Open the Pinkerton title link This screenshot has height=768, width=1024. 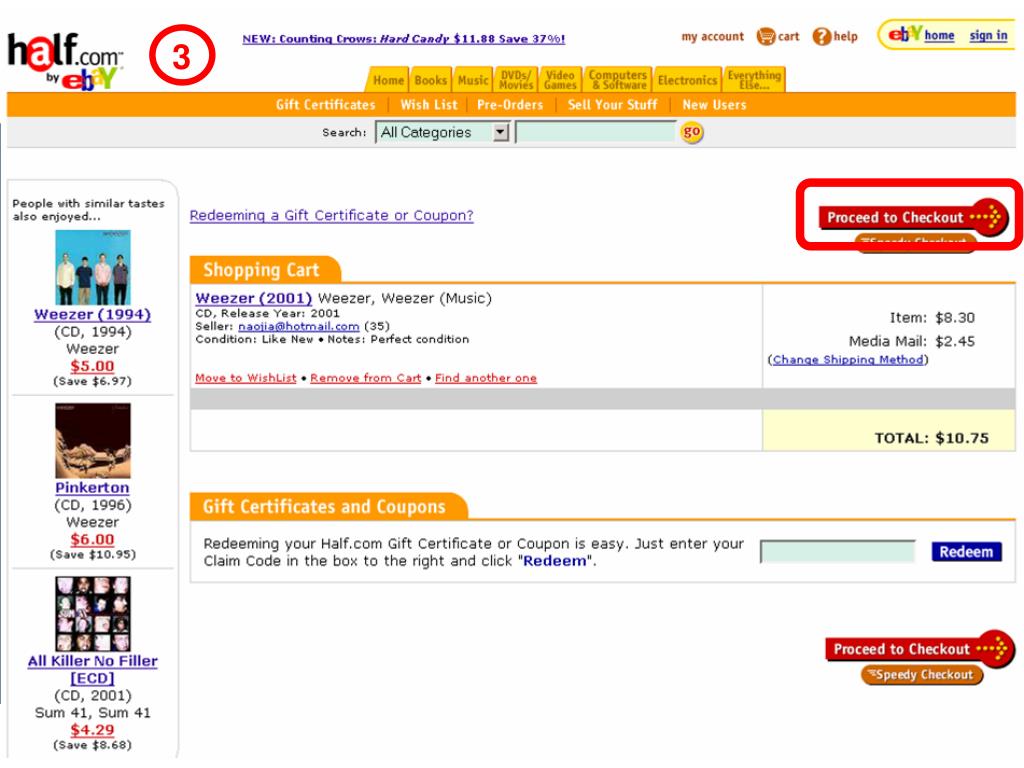[92, 488]
